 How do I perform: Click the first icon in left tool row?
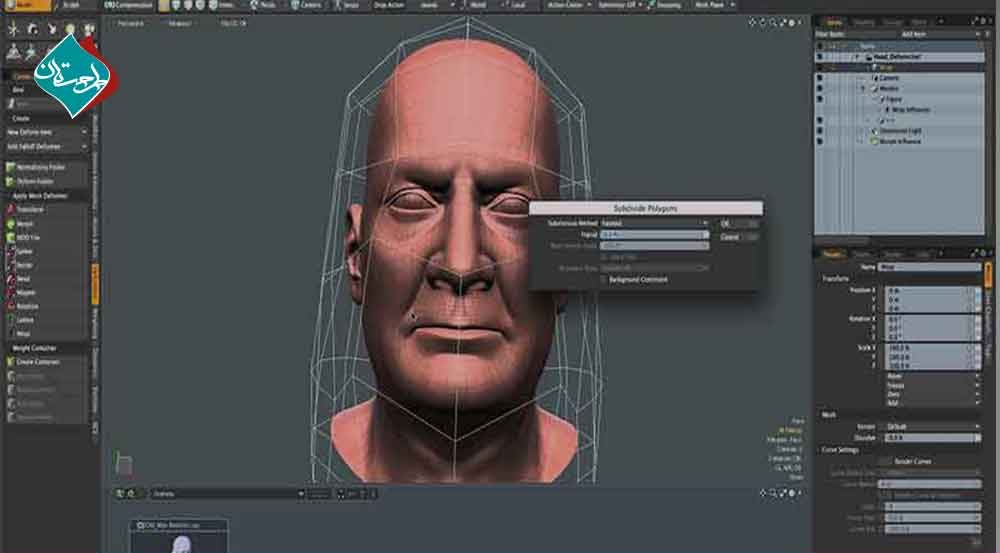coord(12,29)
